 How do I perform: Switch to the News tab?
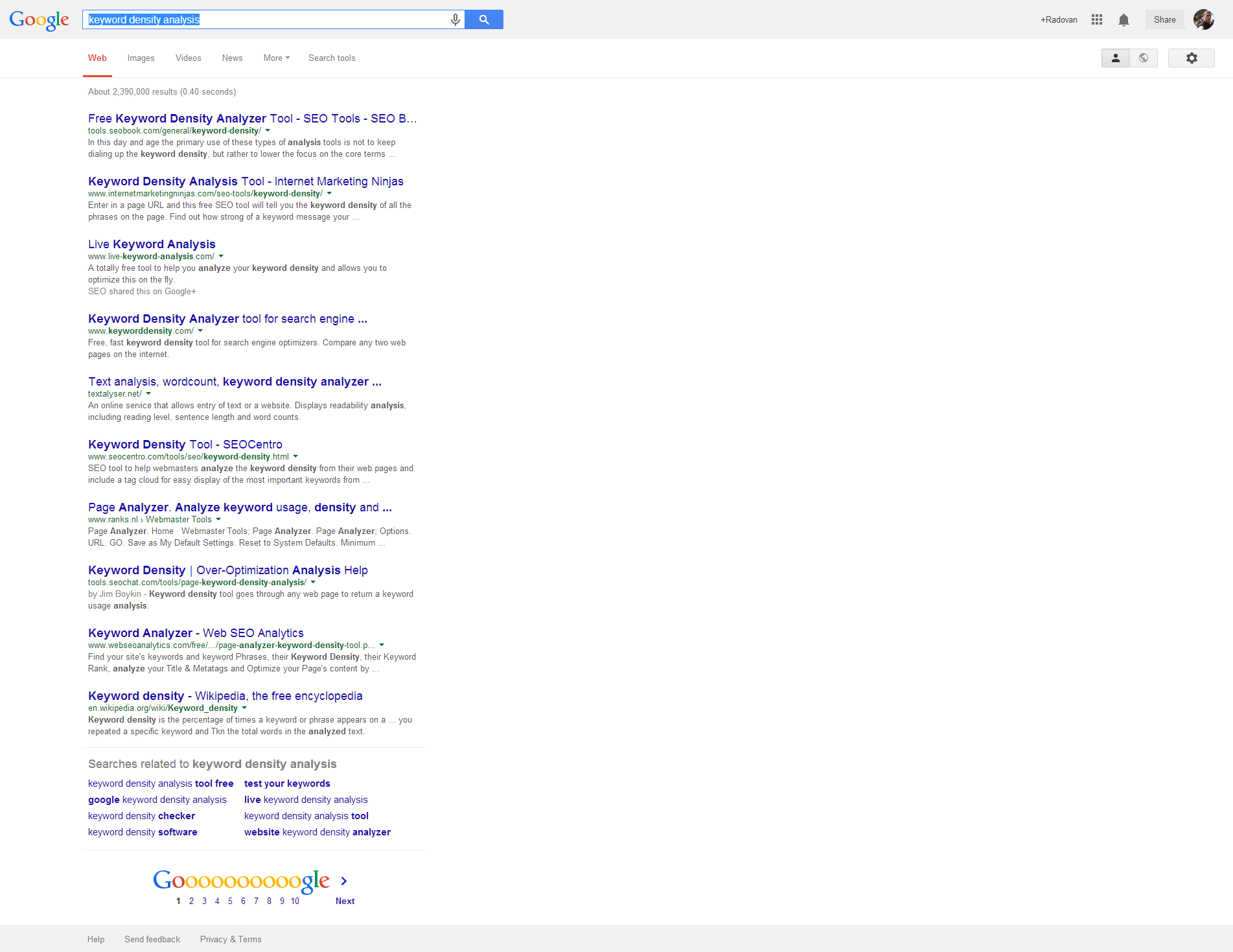pos(232,58)
